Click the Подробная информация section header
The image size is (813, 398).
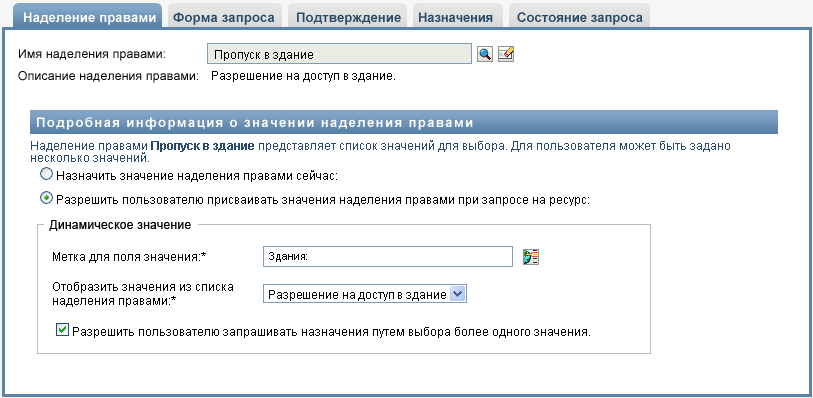(x=404, y=123)
